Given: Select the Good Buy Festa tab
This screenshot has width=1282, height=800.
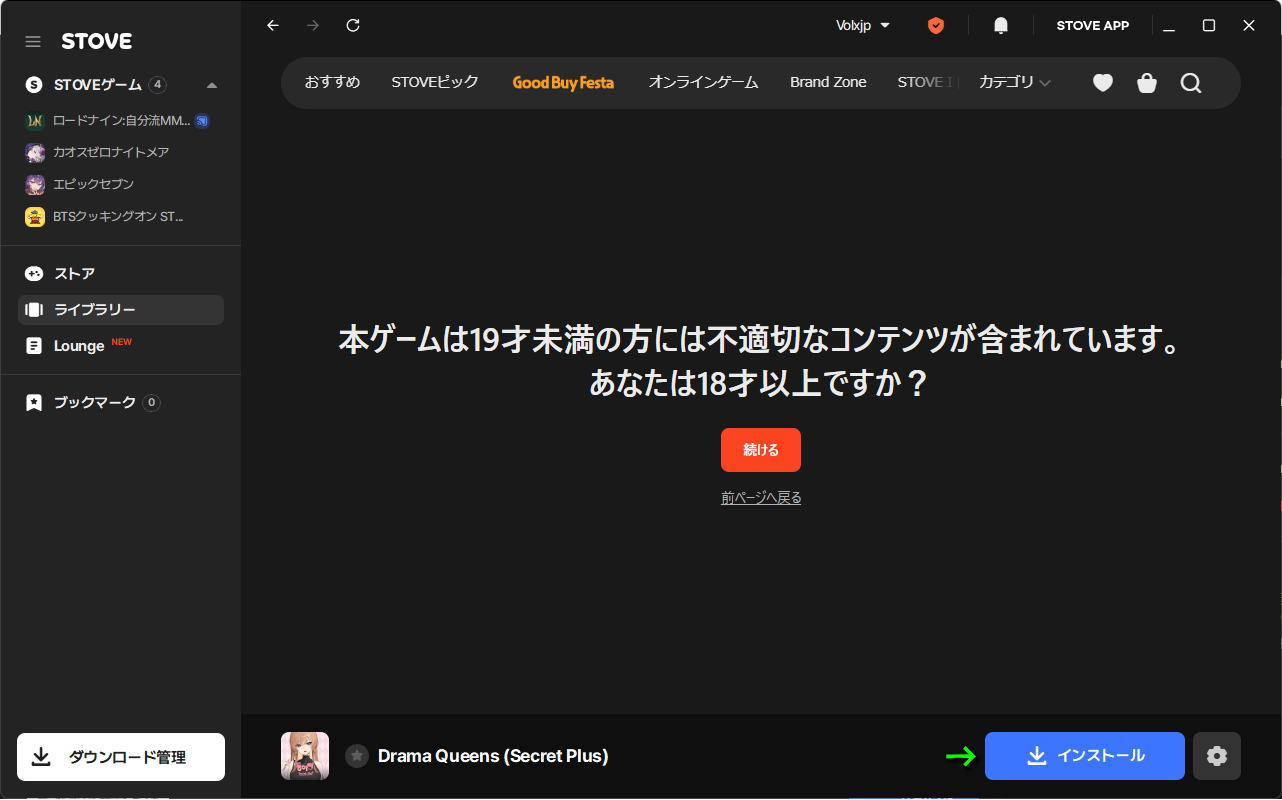Looking at the screenshot, I should pos(563,82).
